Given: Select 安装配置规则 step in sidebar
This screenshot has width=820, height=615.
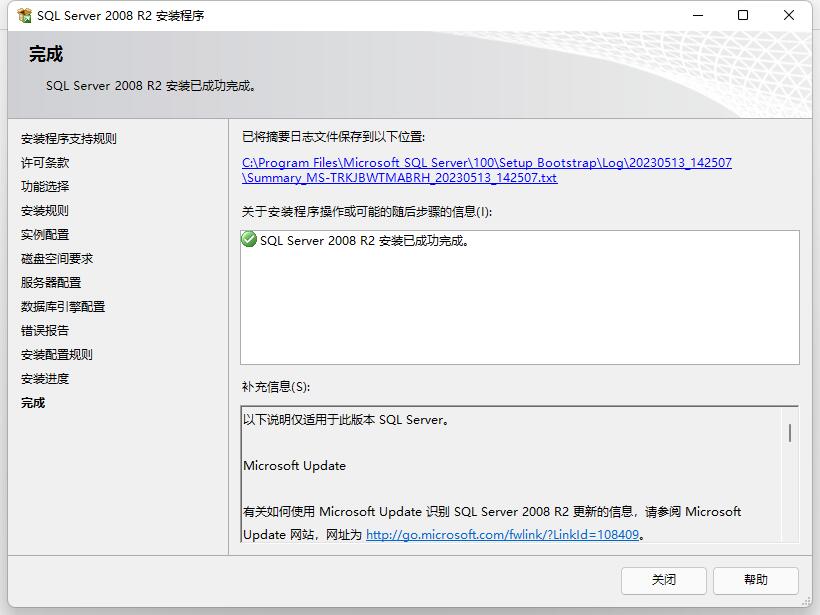Looking at the screenshot, I should (57, 355).
